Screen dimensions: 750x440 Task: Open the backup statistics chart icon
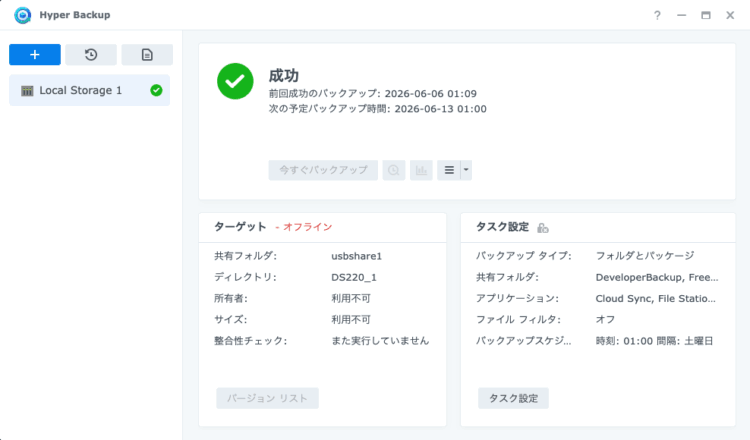click(421, 170)
